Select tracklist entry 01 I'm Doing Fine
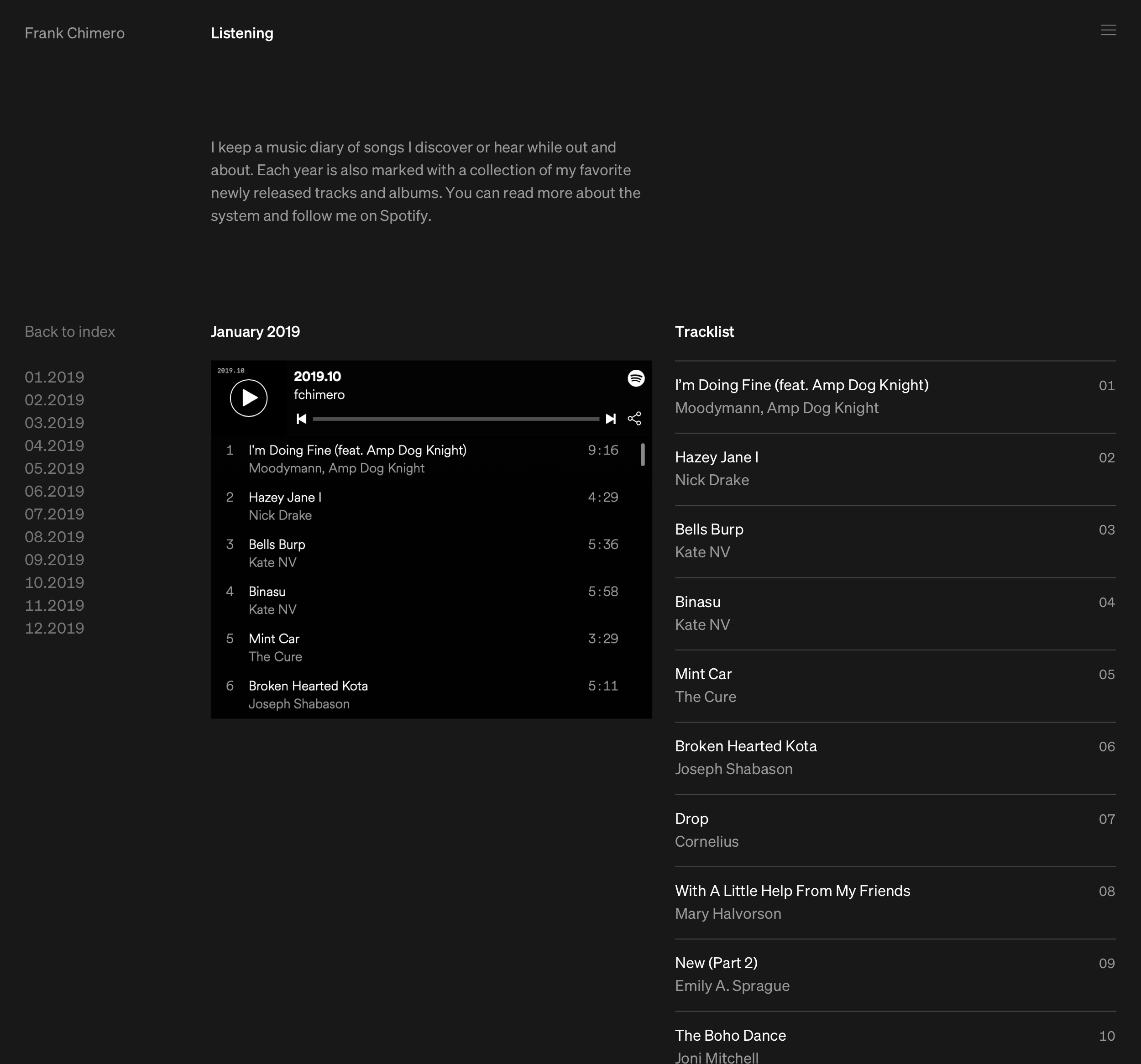 pos(895,397)
